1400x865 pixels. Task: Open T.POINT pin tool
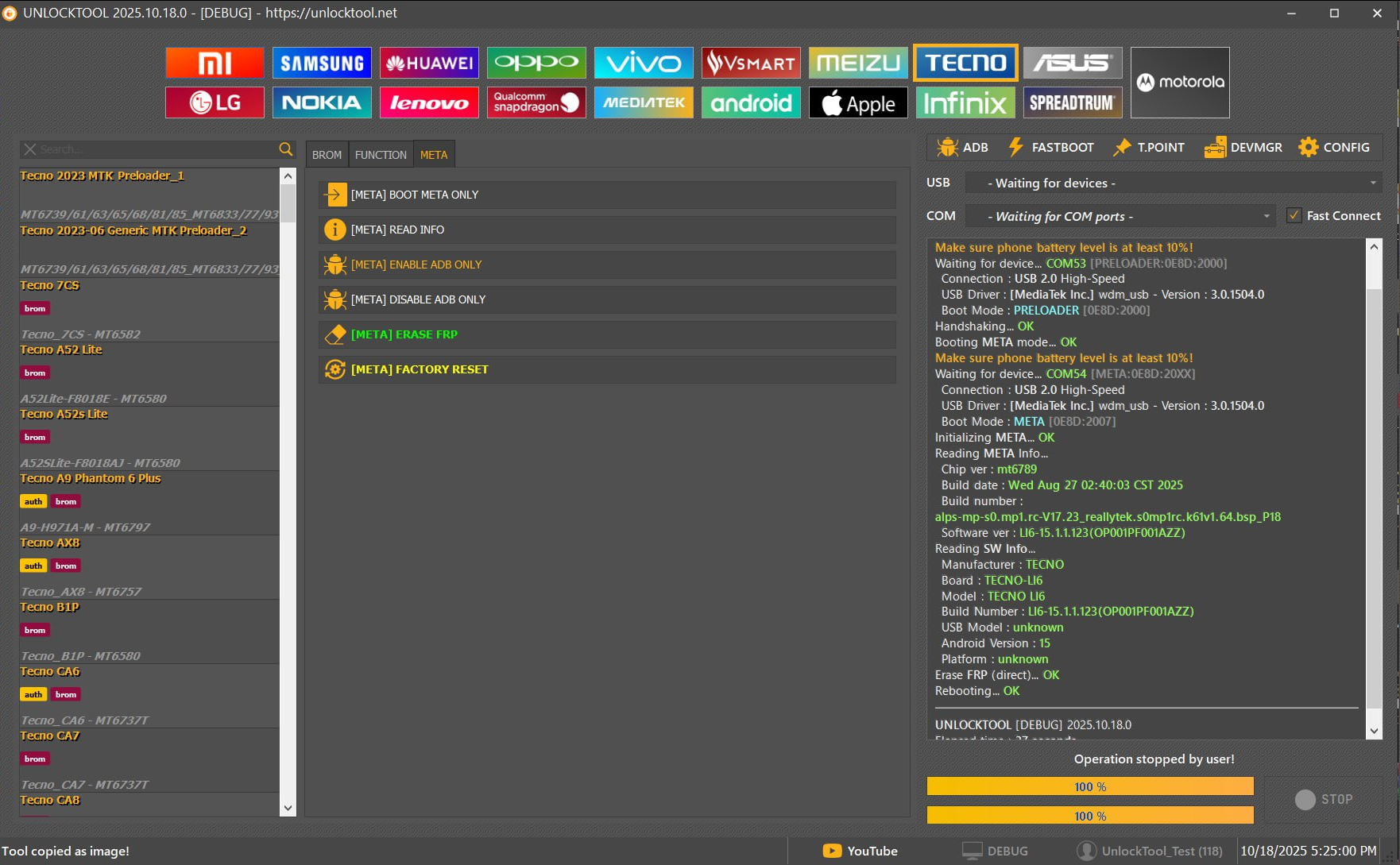[1123, 147]
